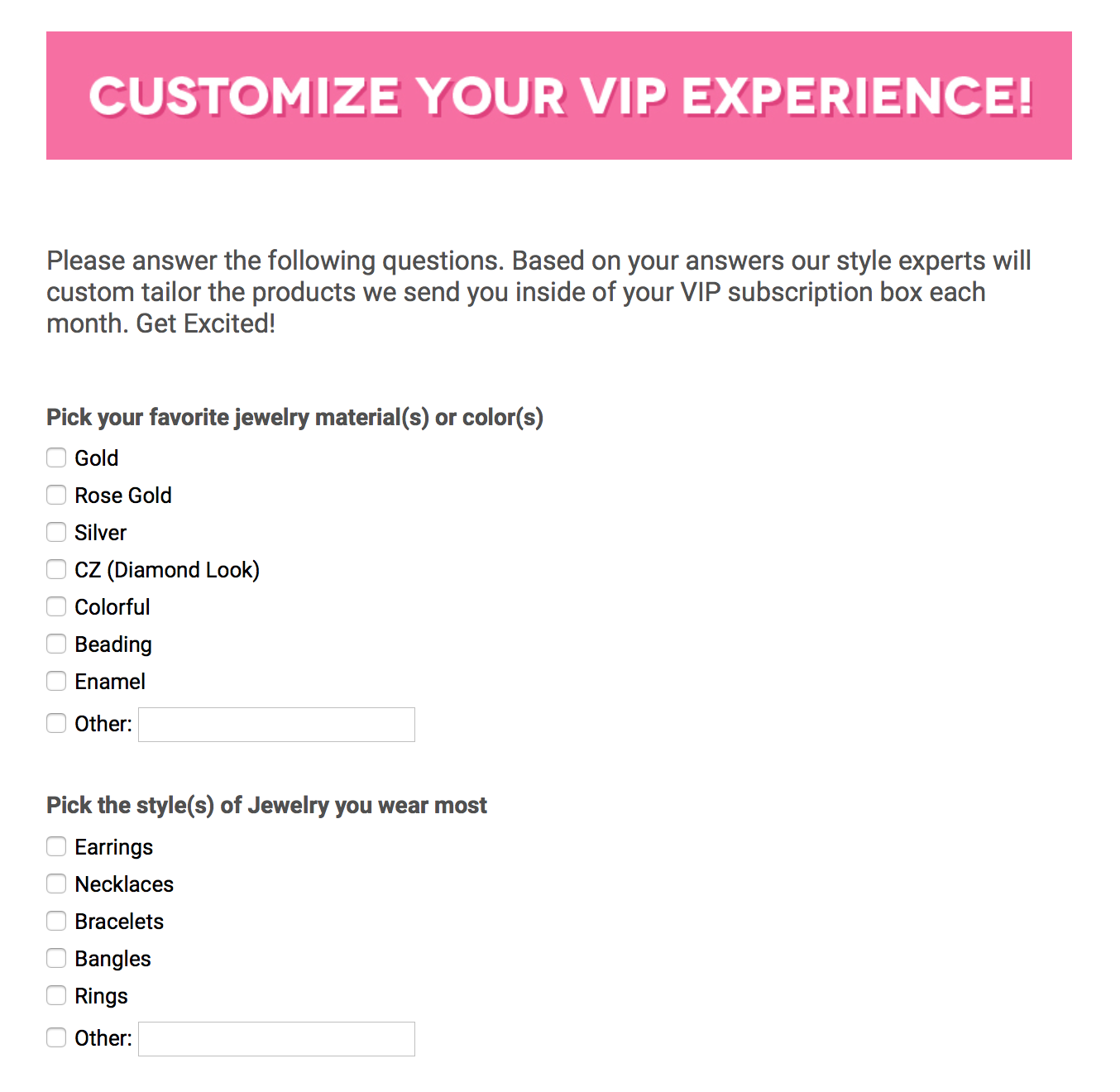Screen dimensions: 1120x1092
Task: Click the Rose Gold label text
Action: tap(123, 496)
